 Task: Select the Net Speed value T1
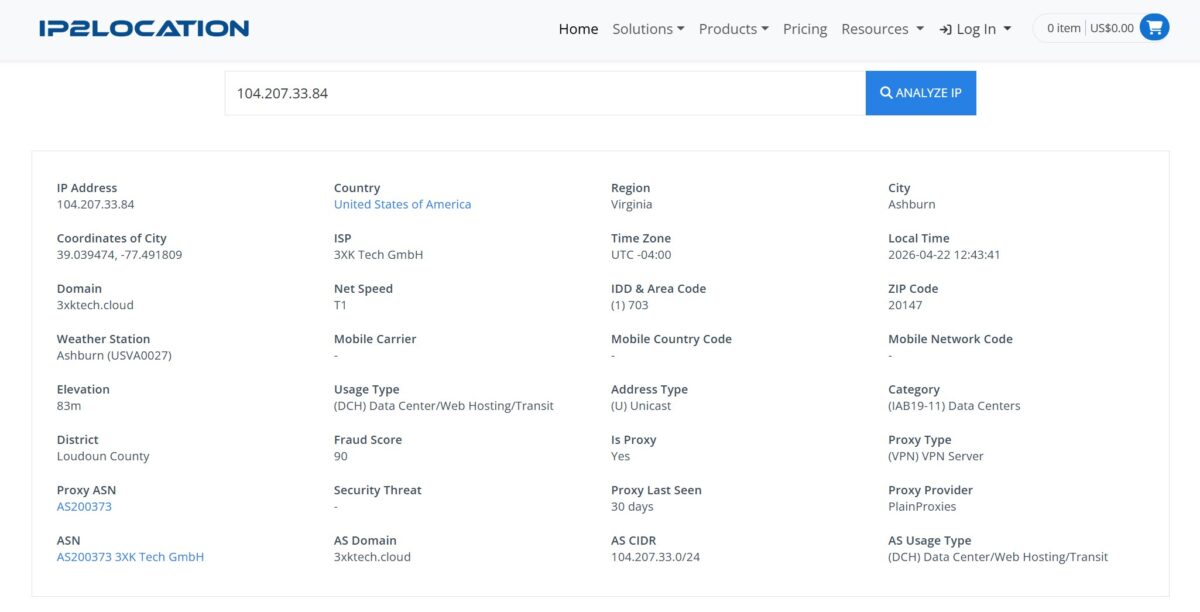pyautogui.click(x=341, y=305)
